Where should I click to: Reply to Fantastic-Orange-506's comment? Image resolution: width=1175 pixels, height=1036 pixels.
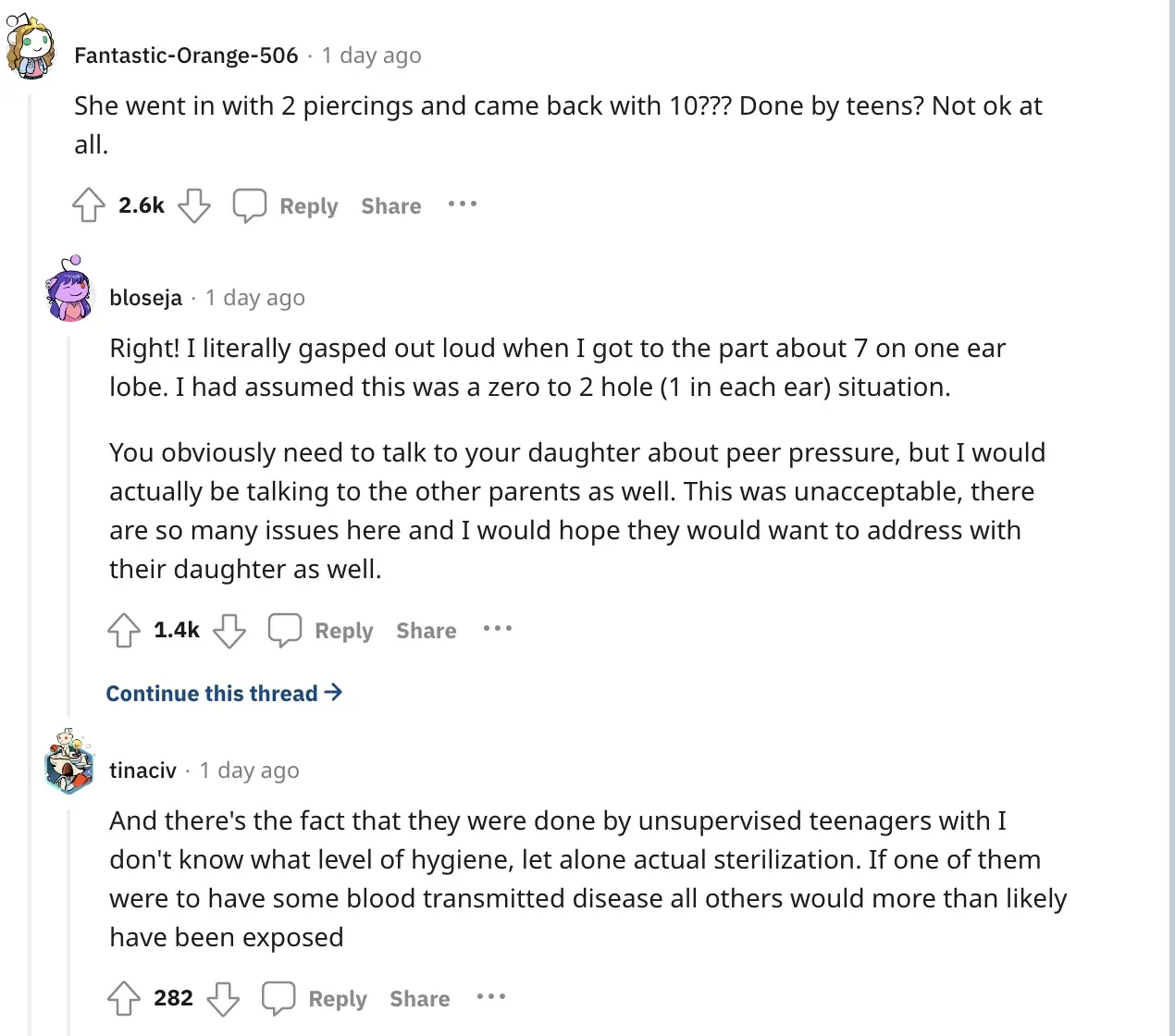coord(286,205)
